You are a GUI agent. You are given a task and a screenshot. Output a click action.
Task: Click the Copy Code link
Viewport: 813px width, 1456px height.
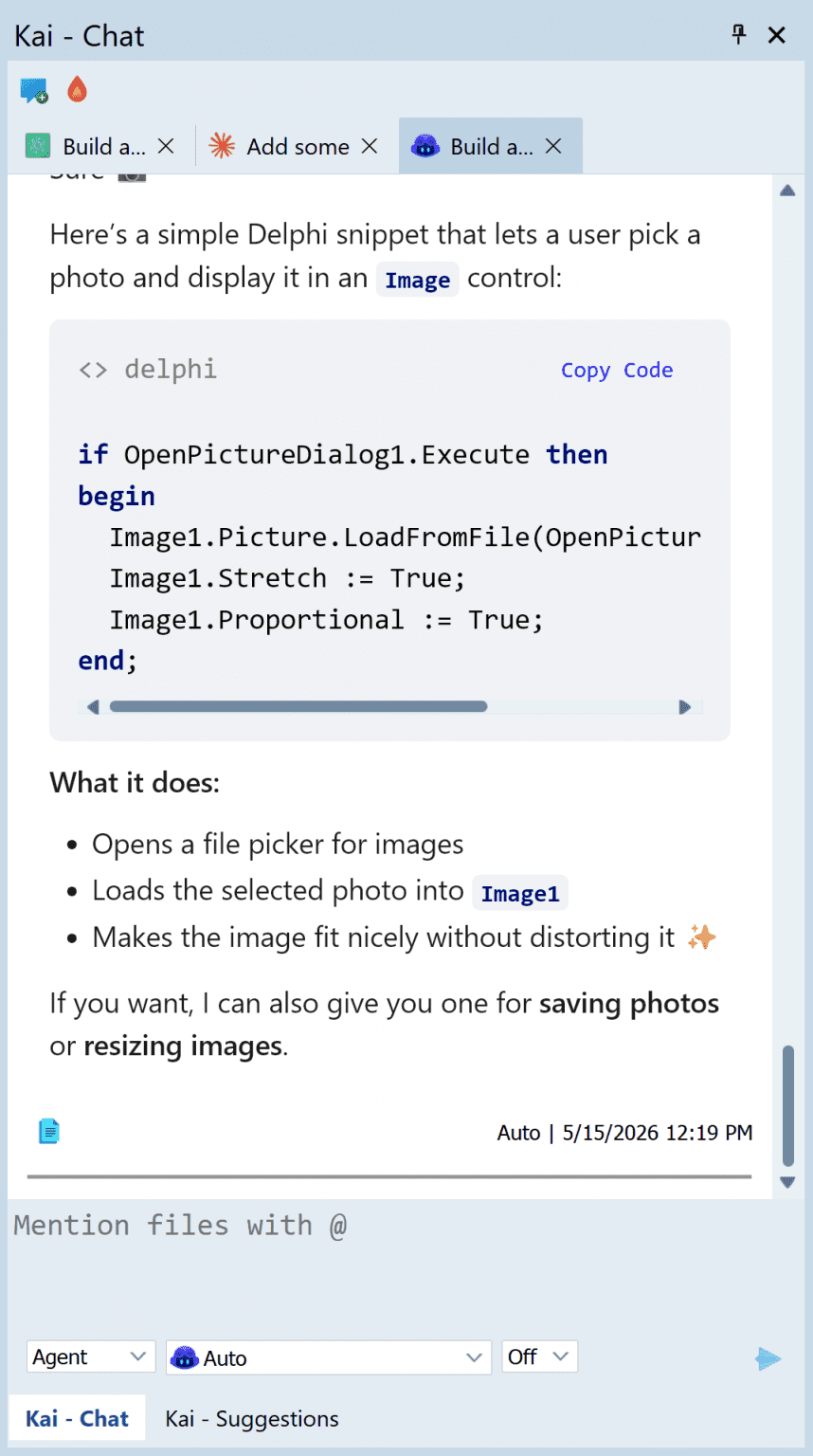pyautogui.click(x=617, y=370)
